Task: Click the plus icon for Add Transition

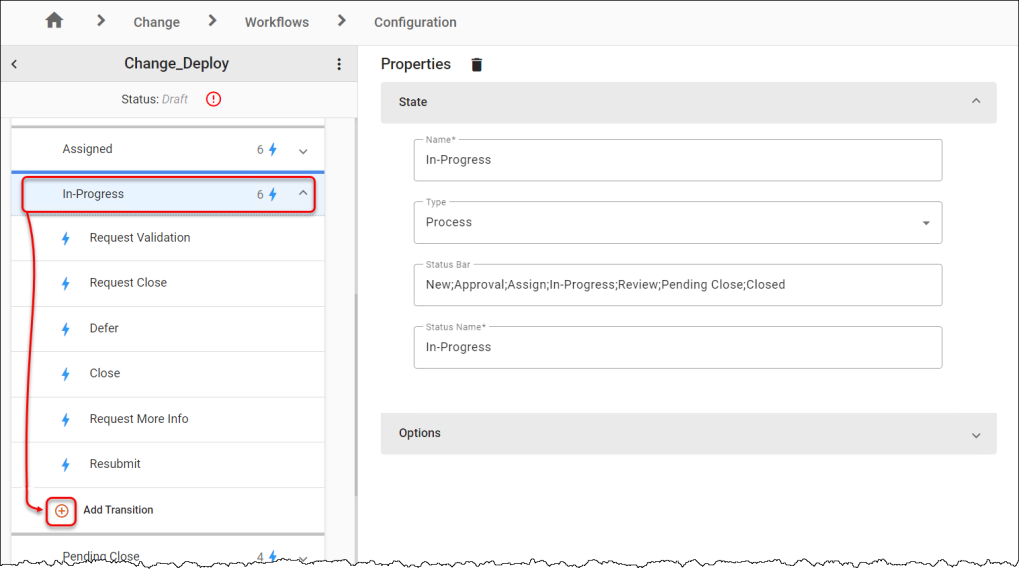Action: click(x=61, y=511)
